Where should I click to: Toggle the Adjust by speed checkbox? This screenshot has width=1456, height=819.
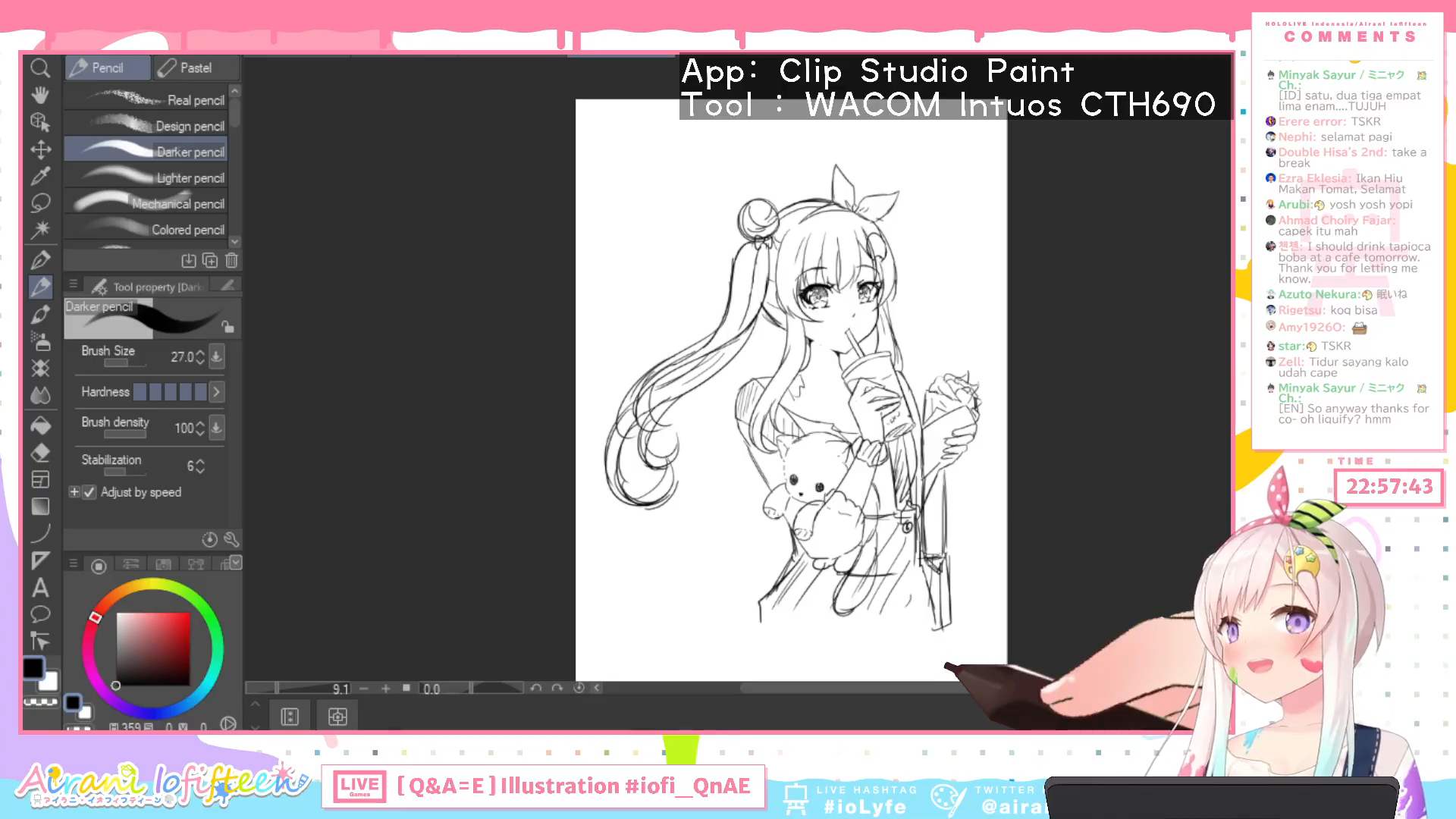pyautogui.click(x=89, y=492)
